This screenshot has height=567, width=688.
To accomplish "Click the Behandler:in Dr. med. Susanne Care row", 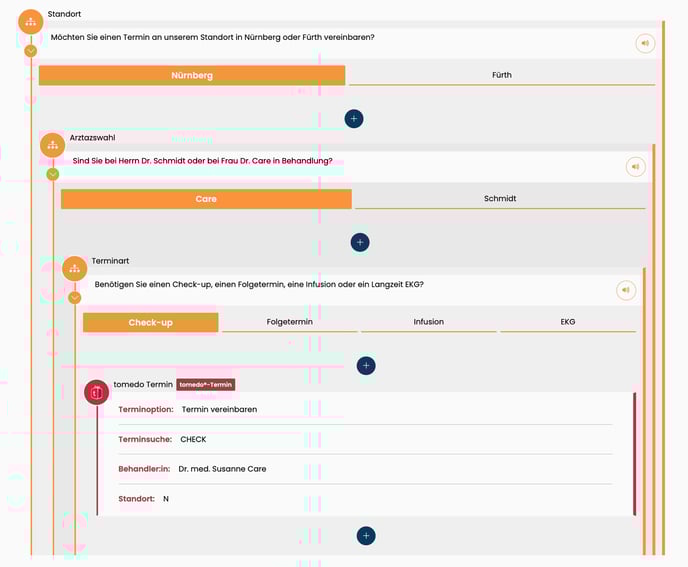I will coord(364,468).
